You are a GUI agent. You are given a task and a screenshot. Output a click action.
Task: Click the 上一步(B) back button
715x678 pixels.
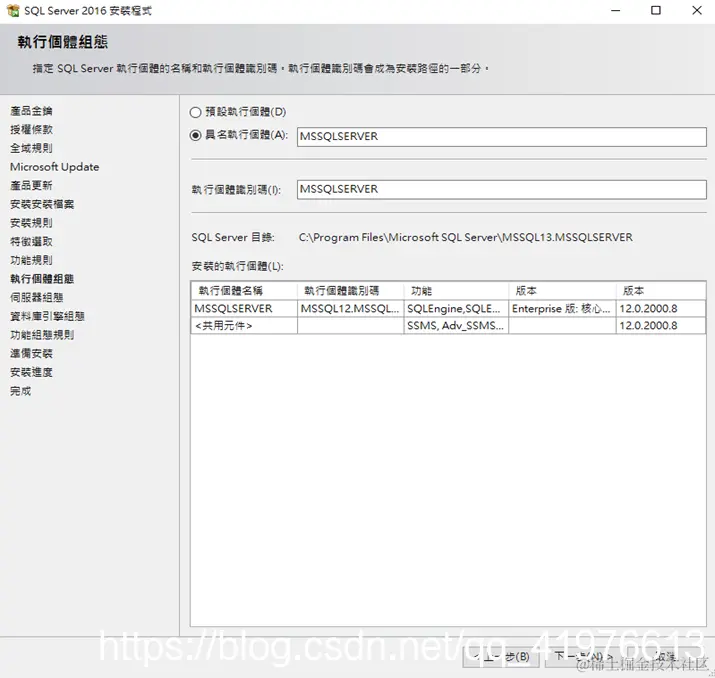501,657
